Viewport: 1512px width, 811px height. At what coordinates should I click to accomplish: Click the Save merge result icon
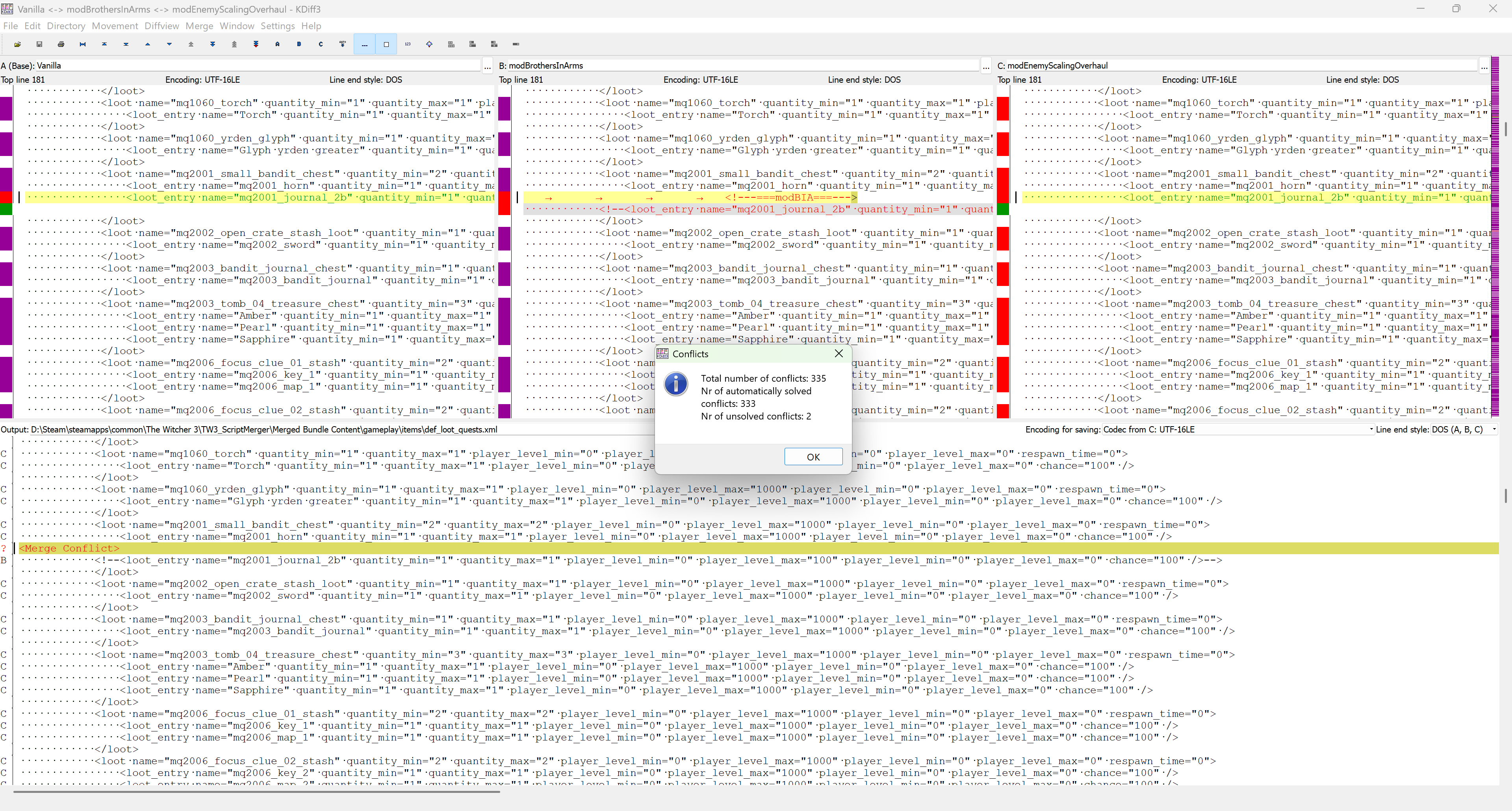coord(39,44)
